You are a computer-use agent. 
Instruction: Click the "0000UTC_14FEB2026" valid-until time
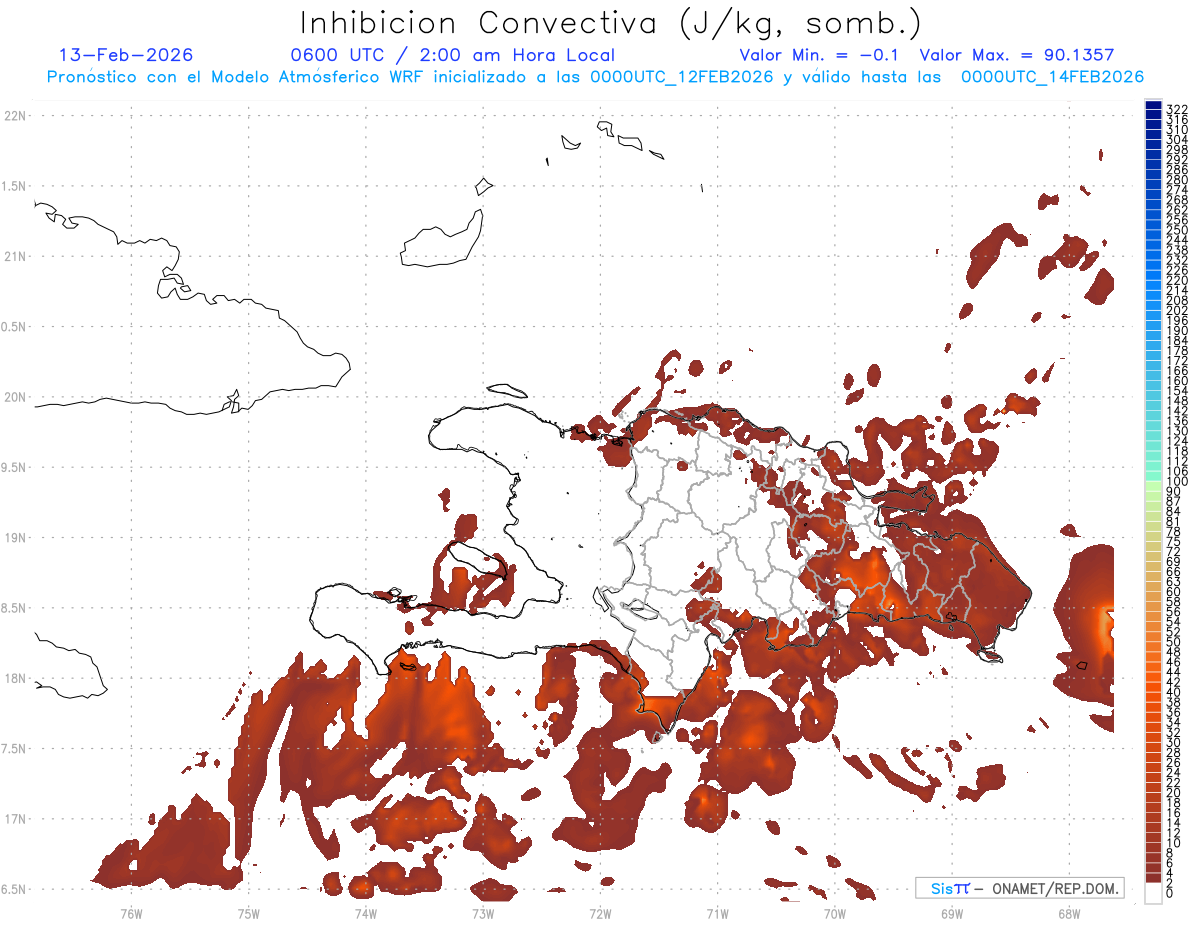[x=1052, y=77]
